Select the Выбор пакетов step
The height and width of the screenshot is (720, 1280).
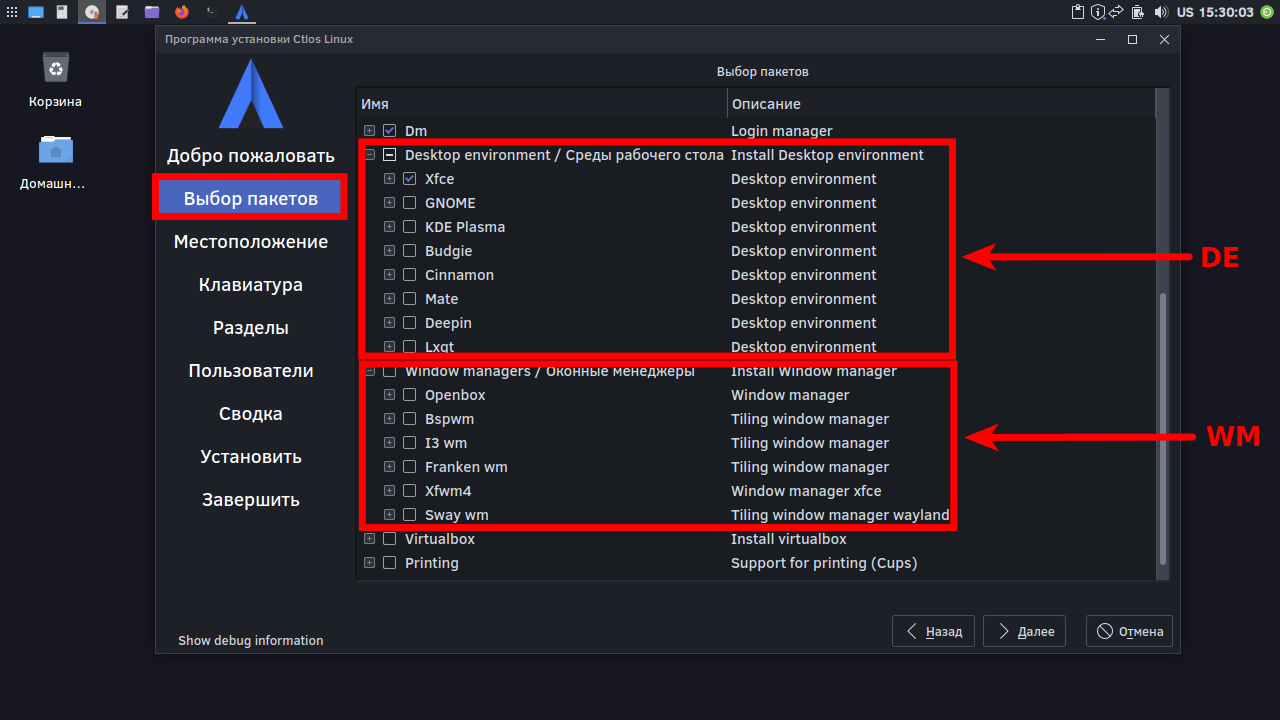[251, 198]
